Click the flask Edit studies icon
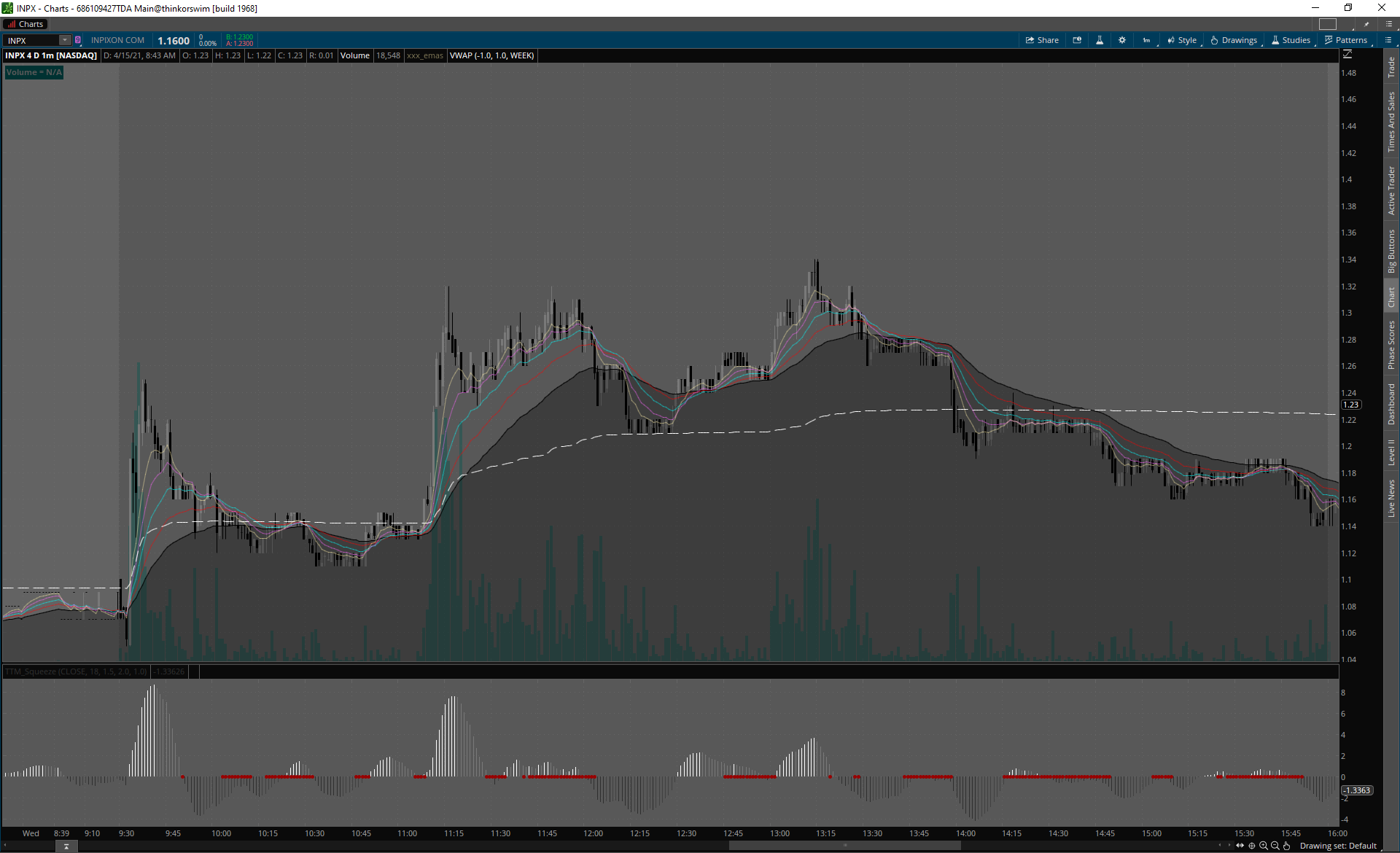Screen dimensions: 1400x853 (1100, 40)
